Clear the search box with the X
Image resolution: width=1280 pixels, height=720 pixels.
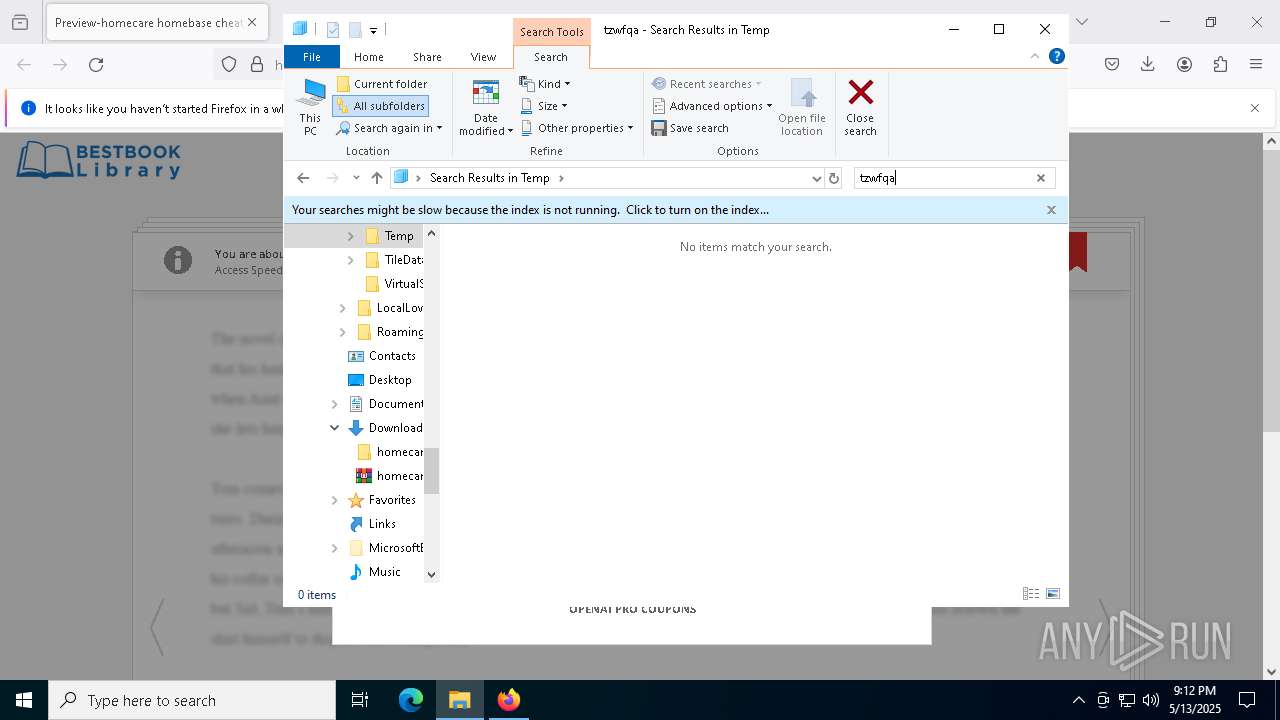tap(1040, 178)
